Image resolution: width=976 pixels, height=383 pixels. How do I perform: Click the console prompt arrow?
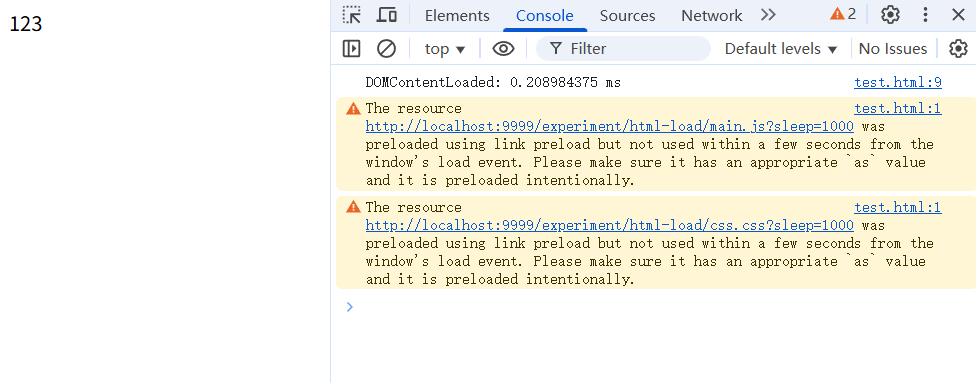point(350,306)
